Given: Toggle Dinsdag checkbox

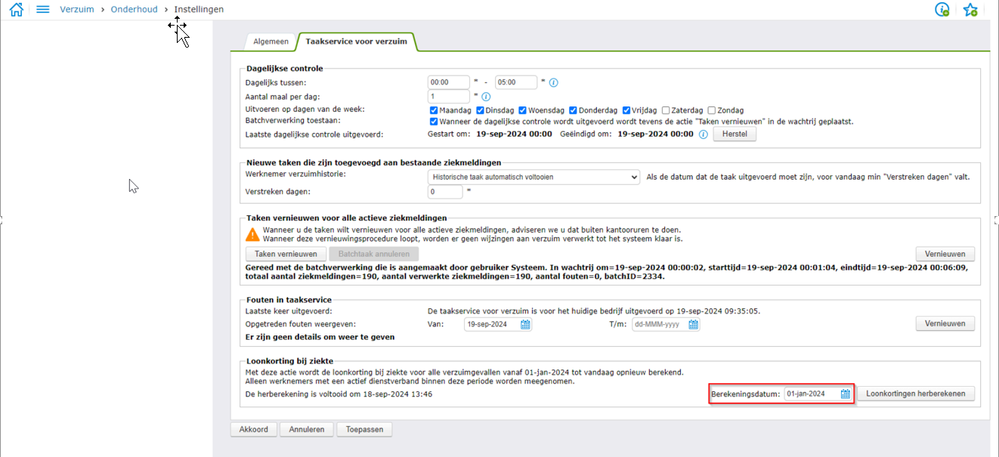Looking at the screenshot, I should (x=480, y=110).
